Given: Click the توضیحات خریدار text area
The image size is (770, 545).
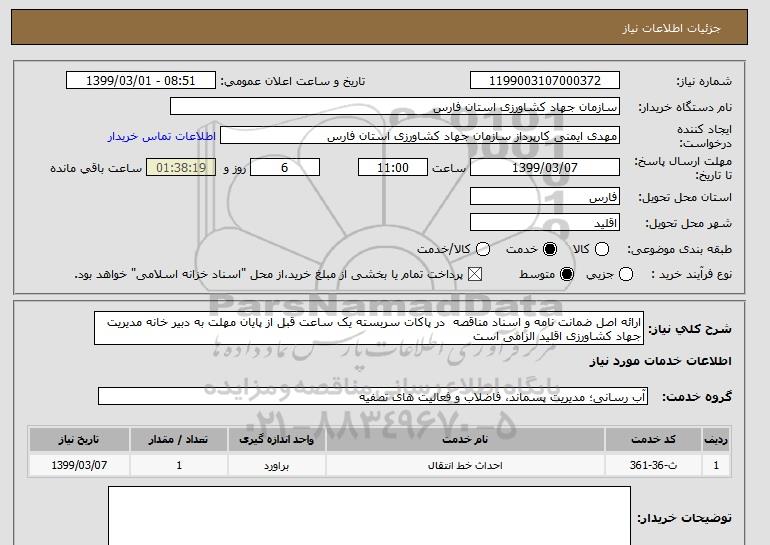Looking at the screenshot, I should (369, 516).
